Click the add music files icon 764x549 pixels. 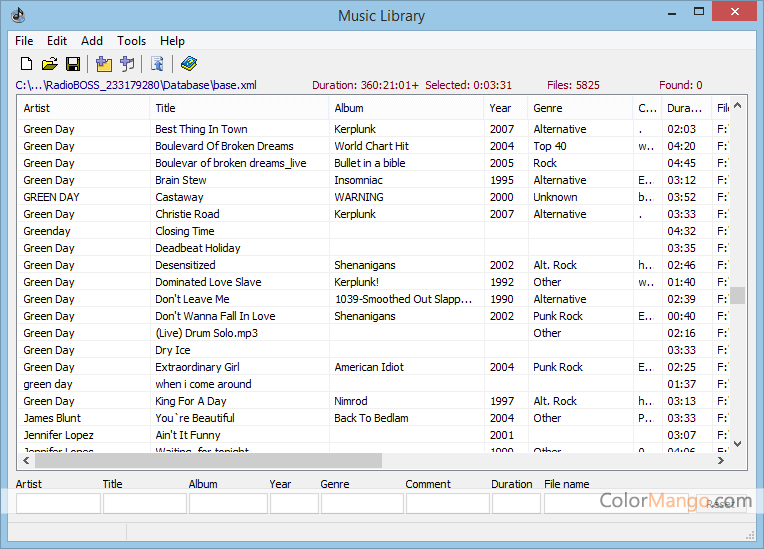(x=127, y=64)
